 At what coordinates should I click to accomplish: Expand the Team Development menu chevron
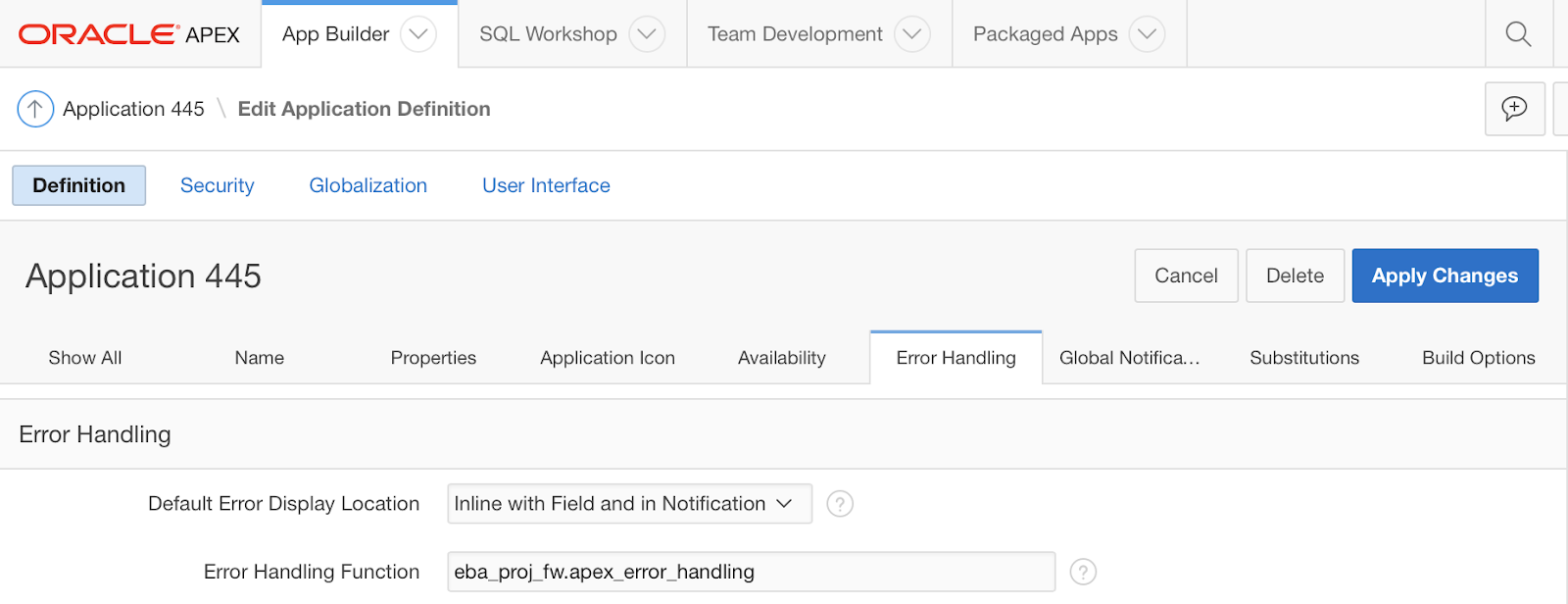tap(912, 34)
